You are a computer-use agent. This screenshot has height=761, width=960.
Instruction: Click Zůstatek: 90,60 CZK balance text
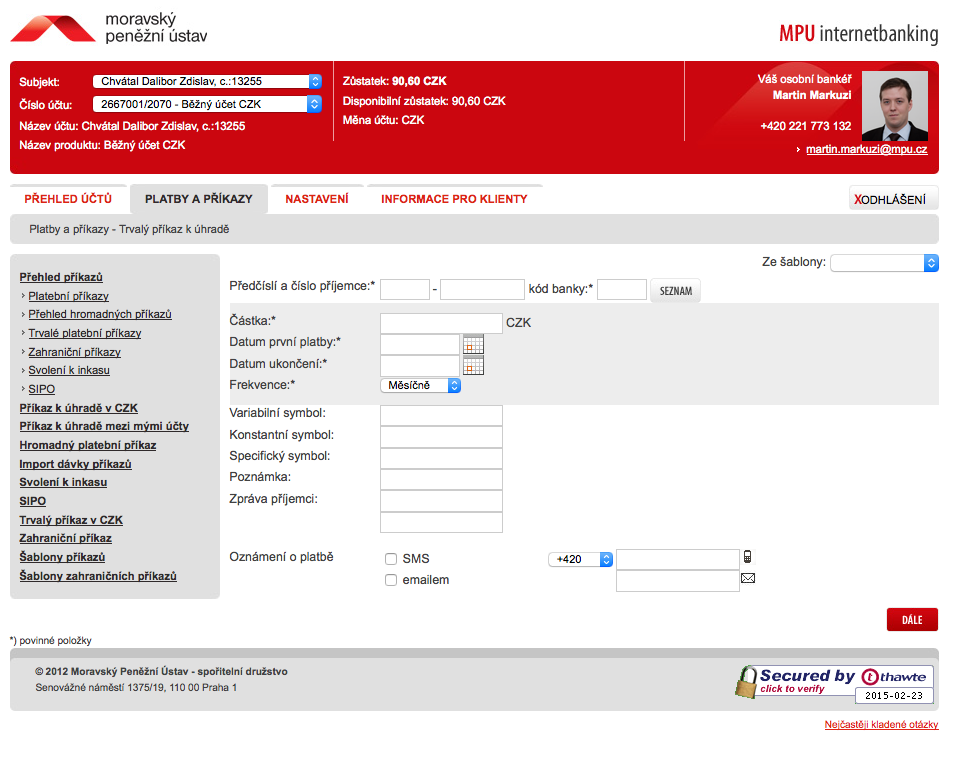pos(394,81)
